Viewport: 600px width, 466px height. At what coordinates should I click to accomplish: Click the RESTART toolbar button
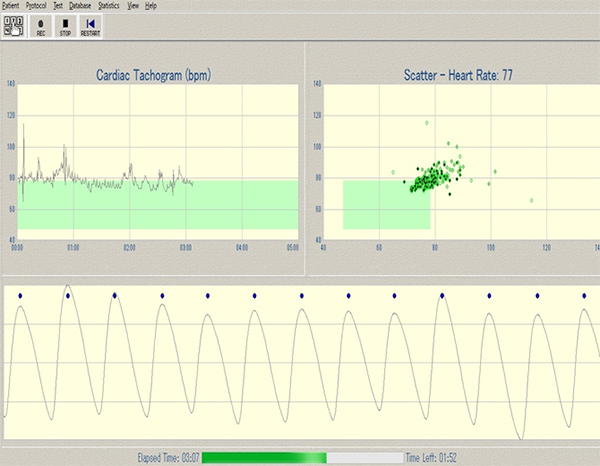coord(90,25)
